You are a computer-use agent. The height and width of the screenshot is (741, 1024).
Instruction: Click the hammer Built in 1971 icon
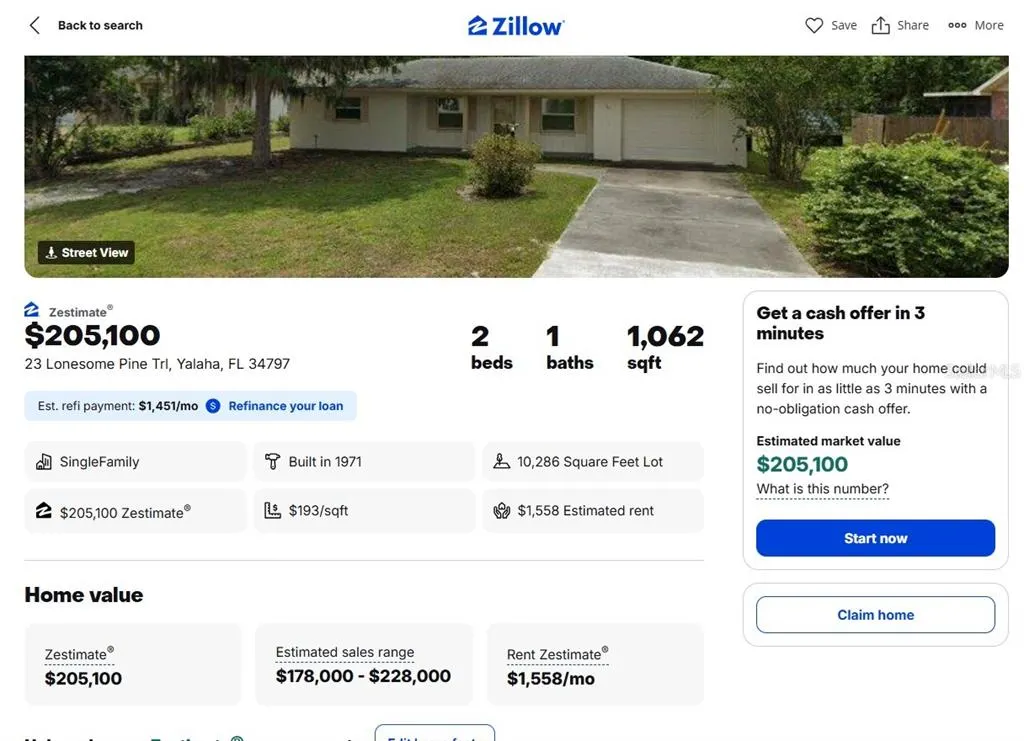click(x=272, y=462)
